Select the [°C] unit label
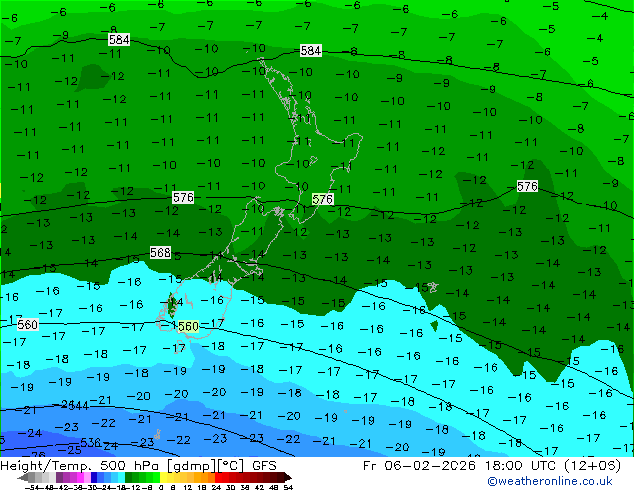Image resolution: width=634 pixels, height=490 pixels. click(231, 466)
